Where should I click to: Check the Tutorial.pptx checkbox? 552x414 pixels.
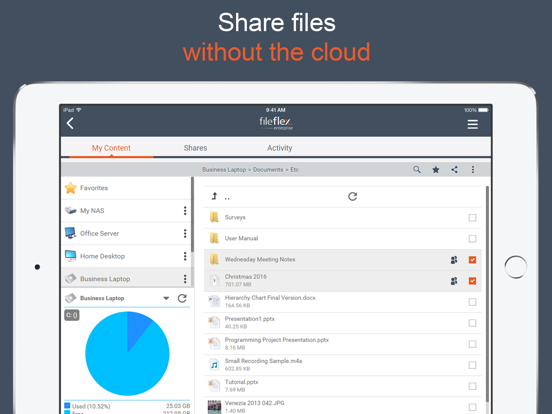472,386
